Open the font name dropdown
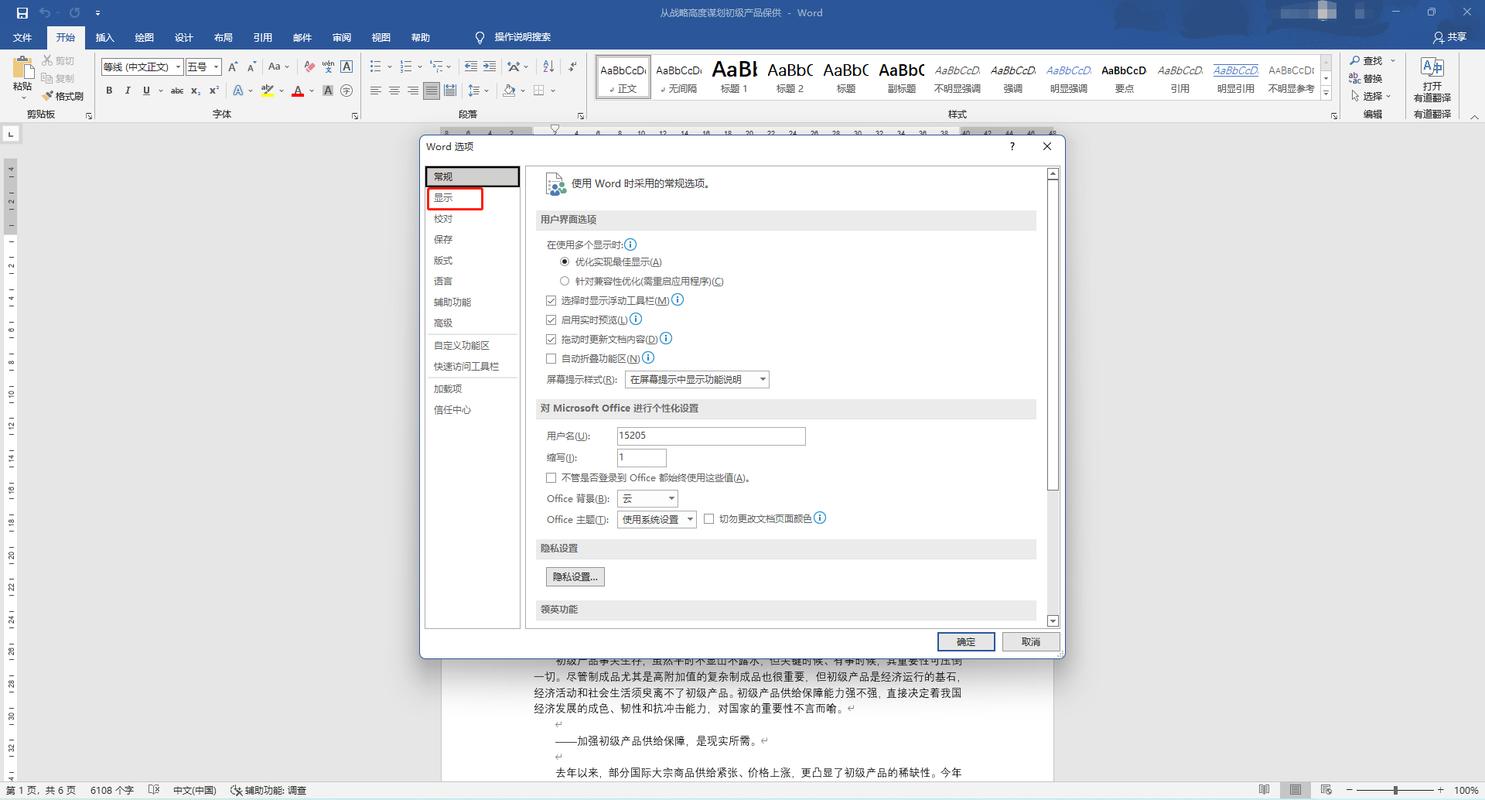 178,67
